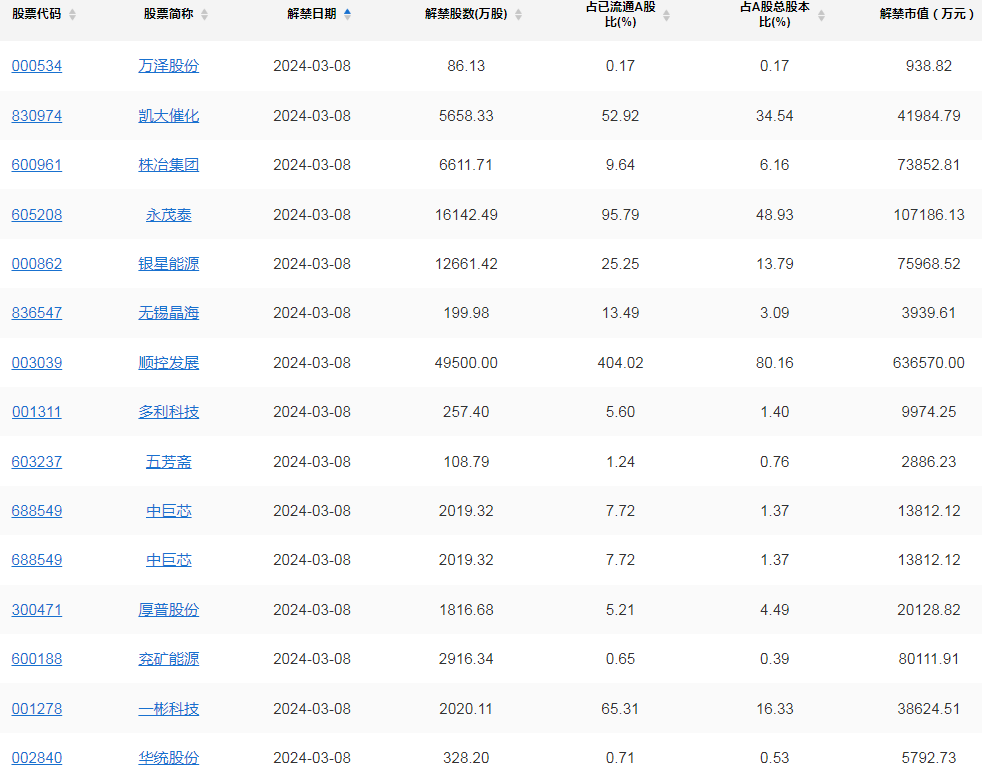Click the 解禁市值(万元) column header
The image size is (982, 775).
[x=926, y=14]
